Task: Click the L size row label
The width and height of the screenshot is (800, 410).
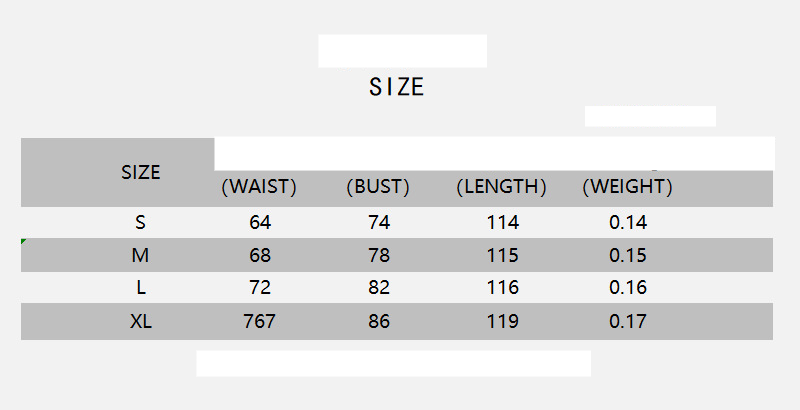Action: point(140,288)
